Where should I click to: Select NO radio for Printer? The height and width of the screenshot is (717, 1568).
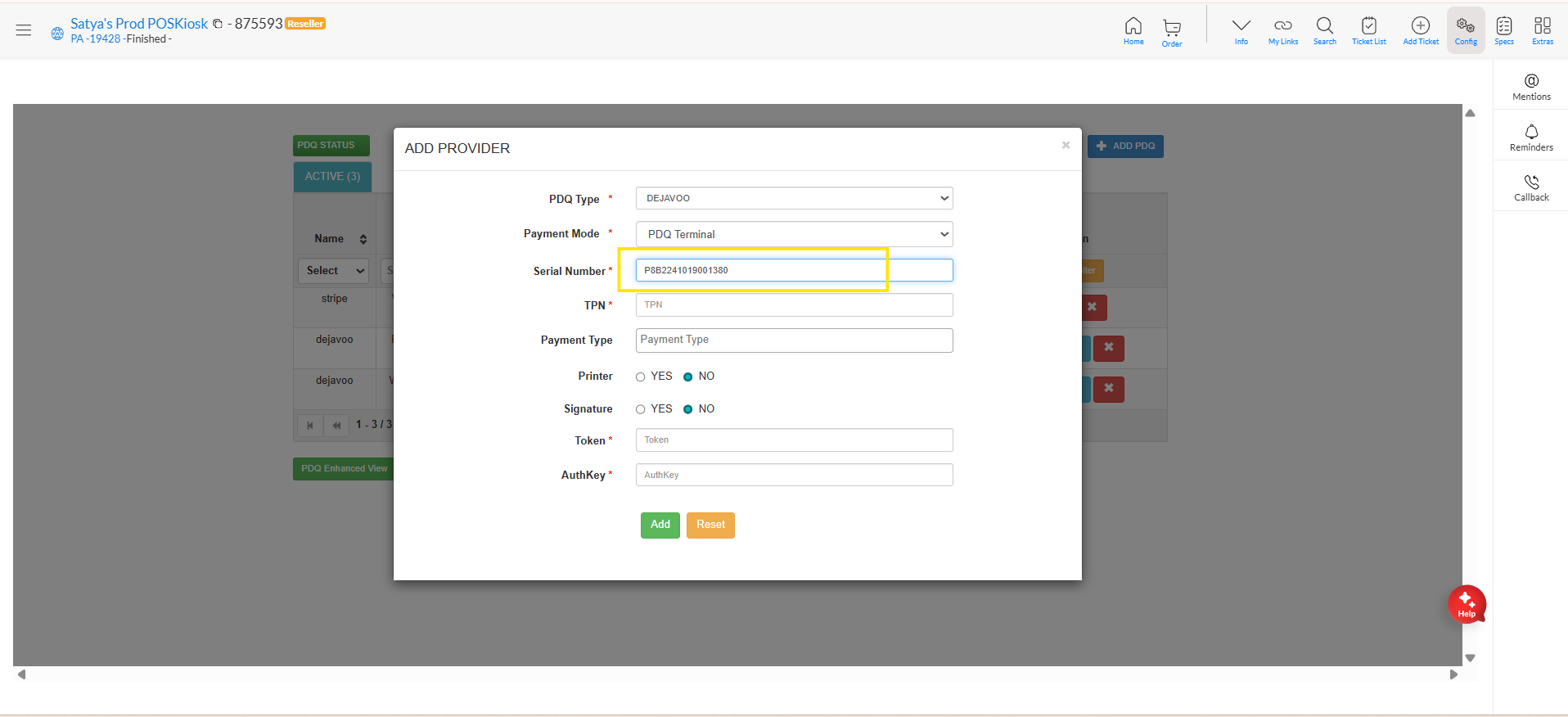tap(688, 377)
